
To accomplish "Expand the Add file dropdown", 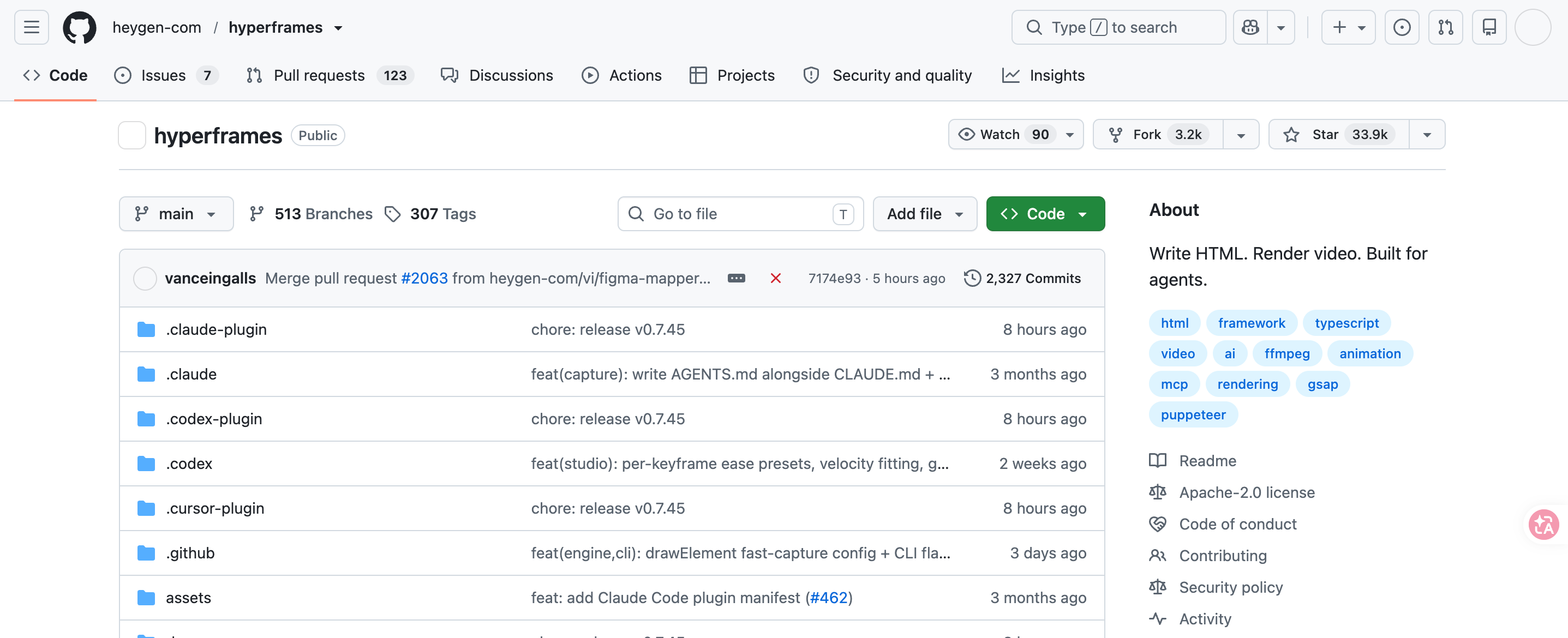I will click(925, 214).
